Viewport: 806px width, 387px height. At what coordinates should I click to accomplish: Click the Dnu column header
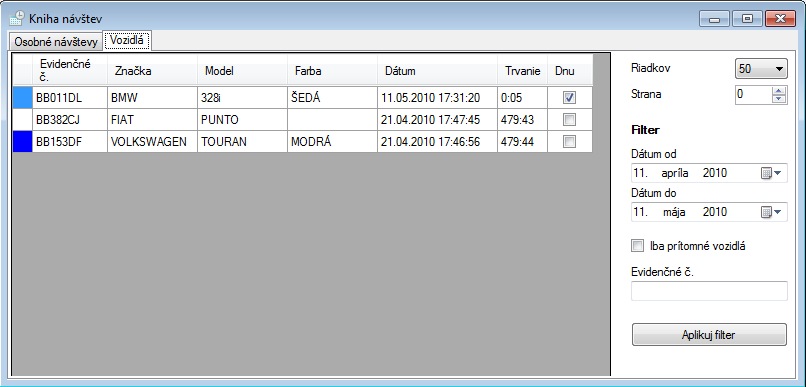(570, 71)
